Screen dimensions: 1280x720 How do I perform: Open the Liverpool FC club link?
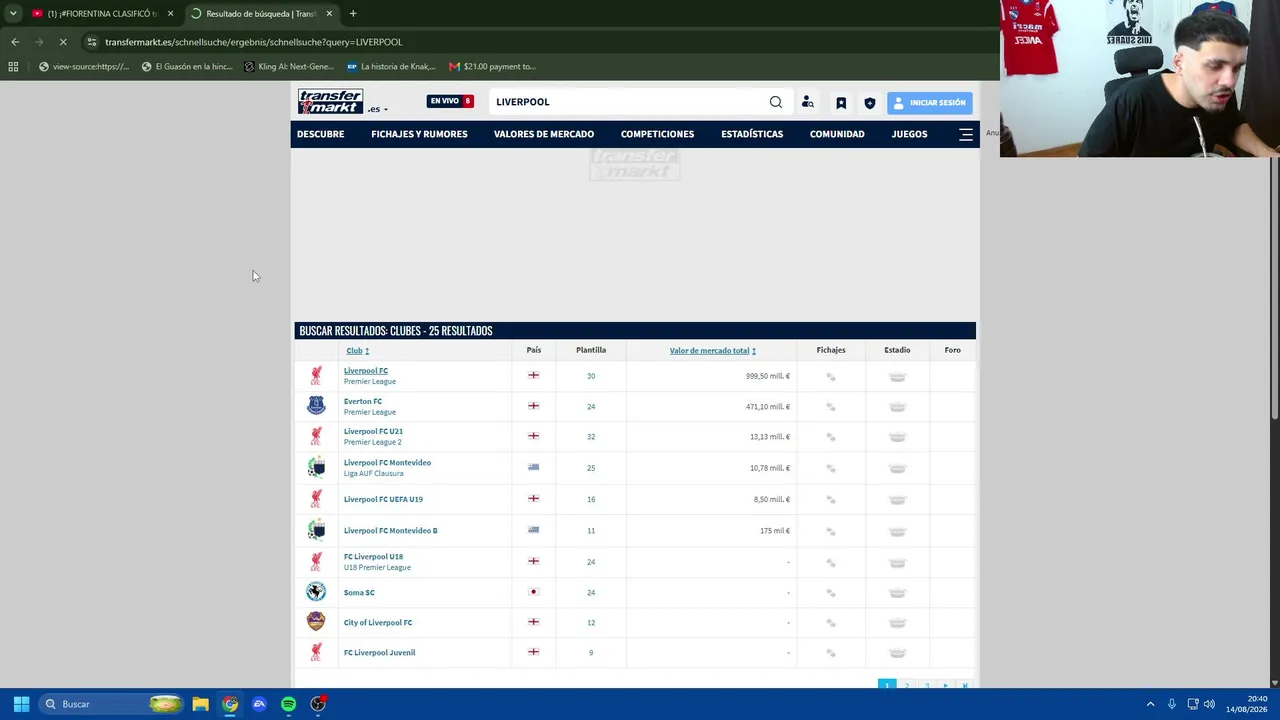point(366,371)
